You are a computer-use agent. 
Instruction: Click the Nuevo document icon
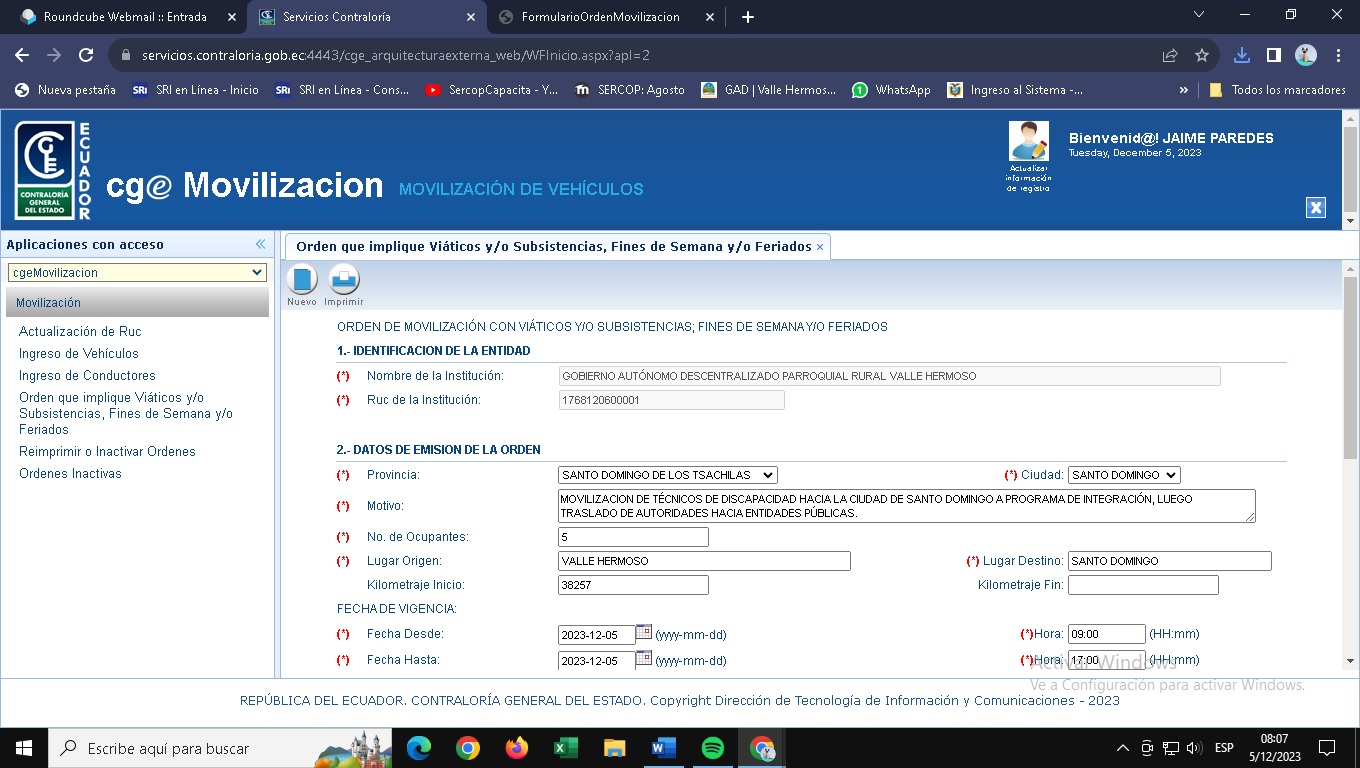click(x=301, y=280)
